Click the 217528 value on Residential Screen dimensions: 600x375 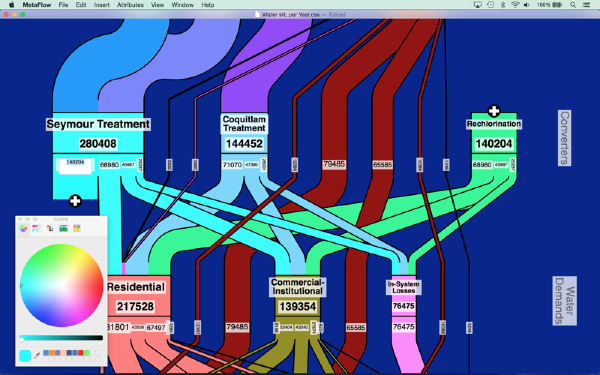135,307
